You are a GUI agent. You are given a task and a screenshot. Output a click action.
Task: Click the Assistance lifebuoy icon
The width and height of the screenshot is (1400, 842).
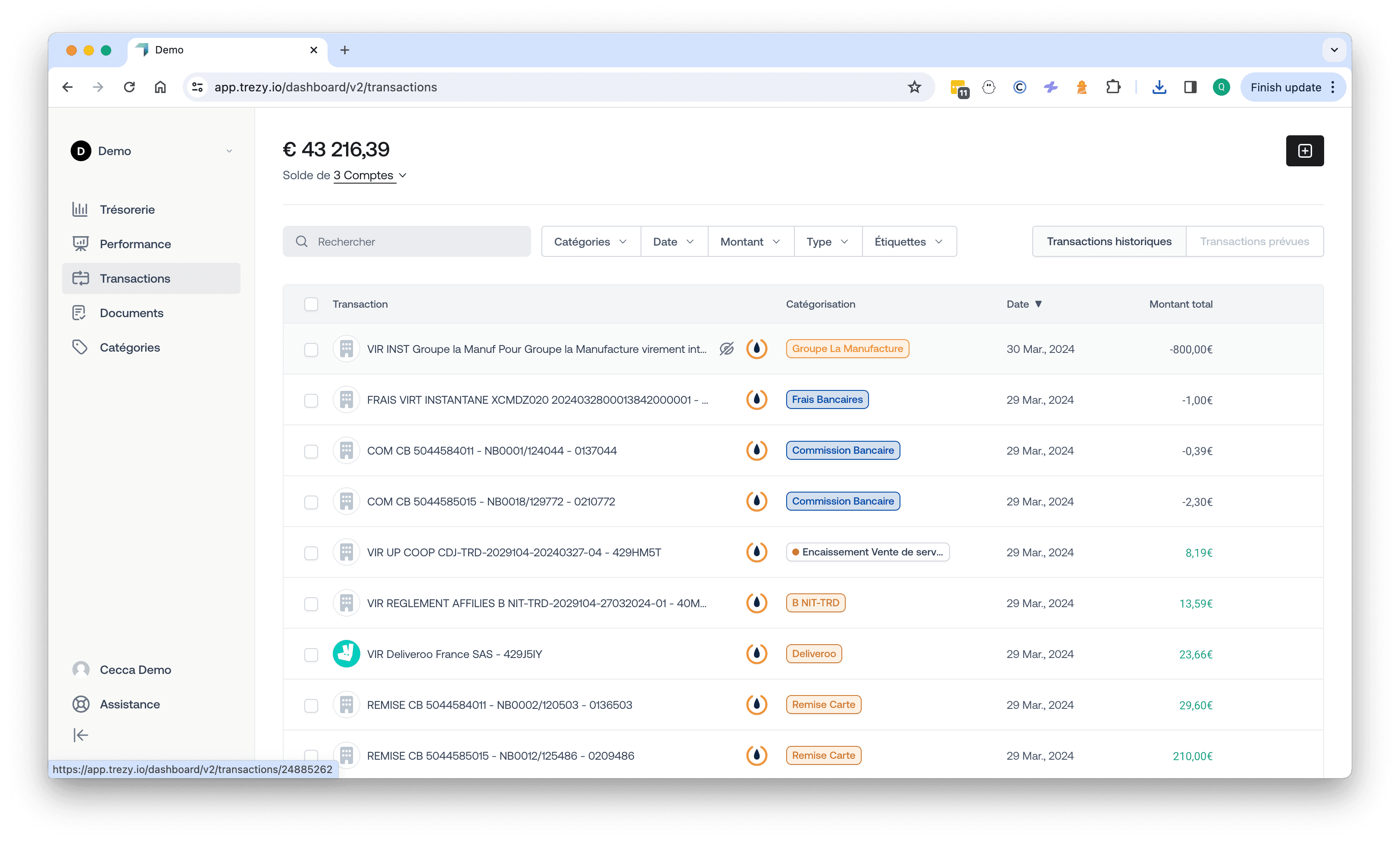tap(81, 704)
